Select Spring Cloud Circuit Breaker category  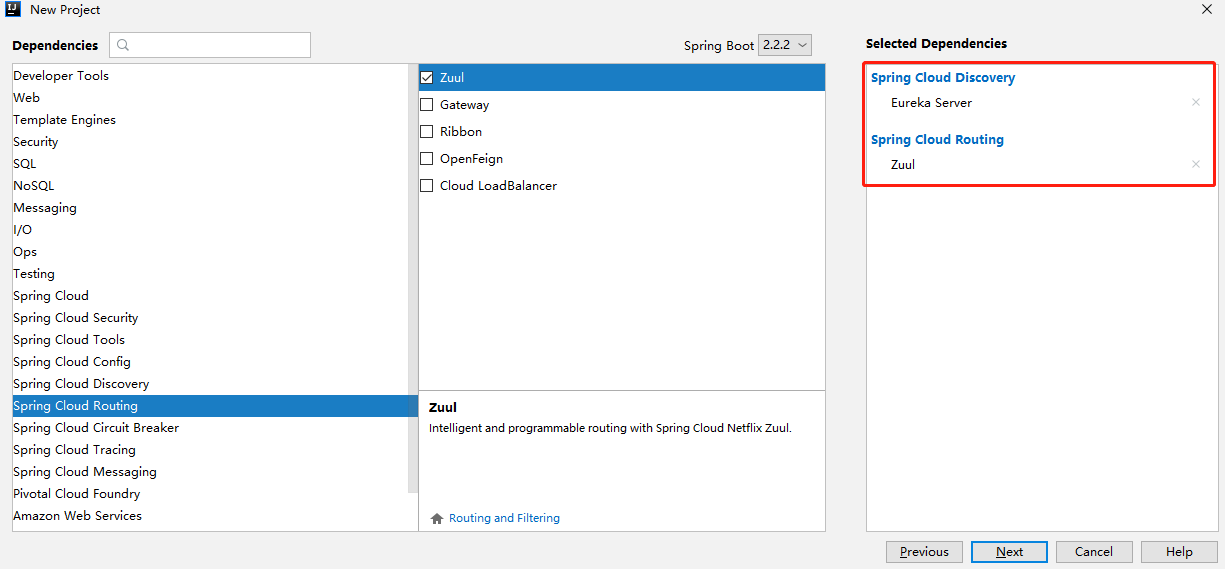tap(96, 428)
